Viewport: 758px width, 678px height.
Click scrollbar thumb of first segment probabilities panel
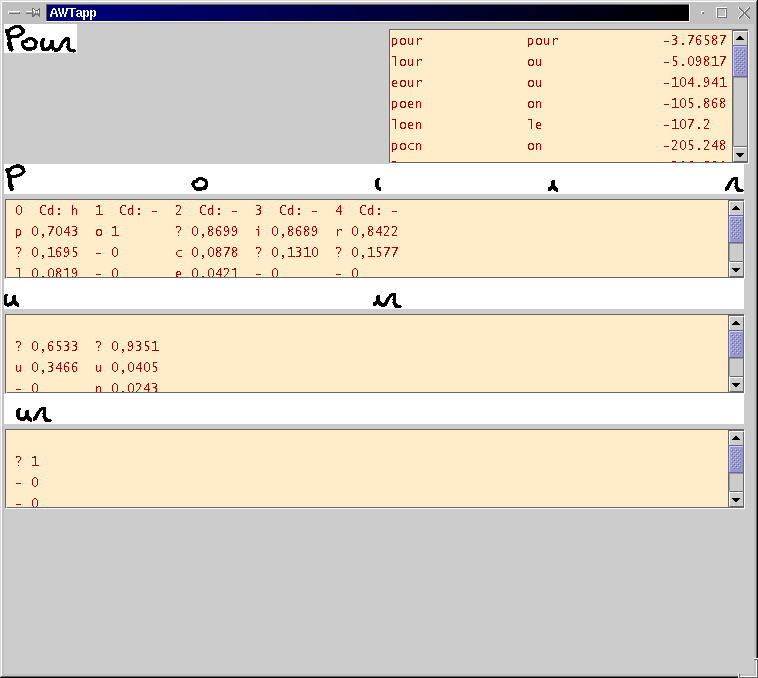736,229
